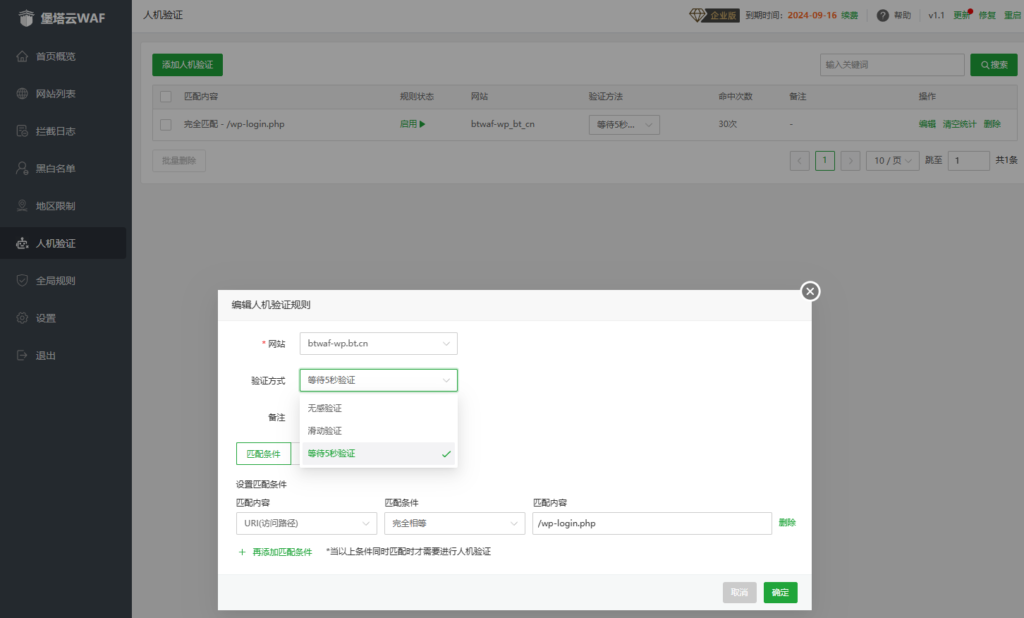Go to next page arrow

coord(850,161)
